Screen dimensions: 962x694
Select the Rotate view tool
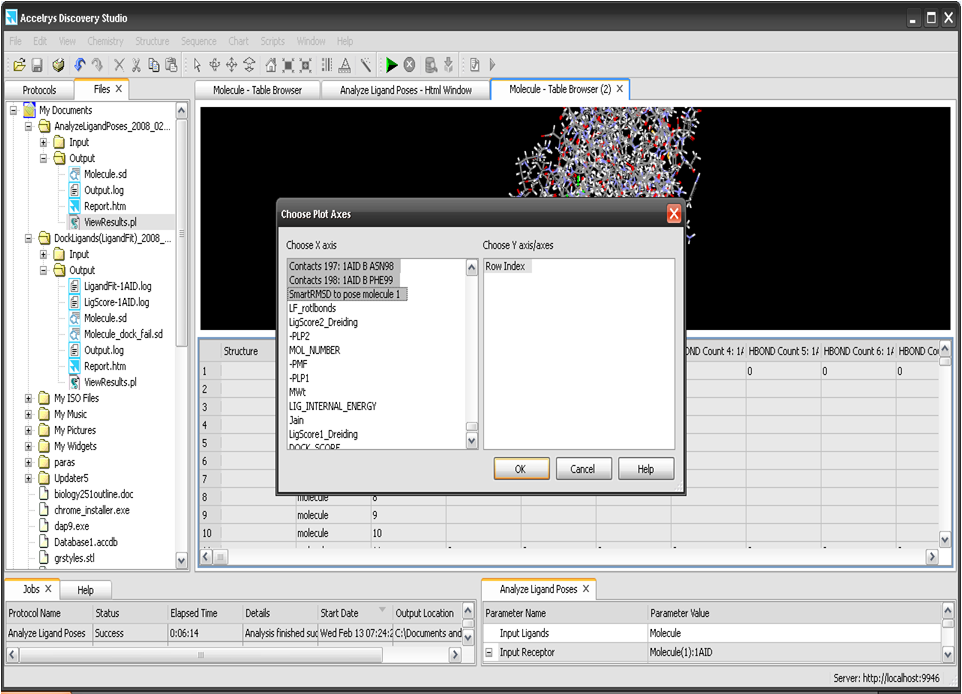pyautogui.click(x=215, y=64)
